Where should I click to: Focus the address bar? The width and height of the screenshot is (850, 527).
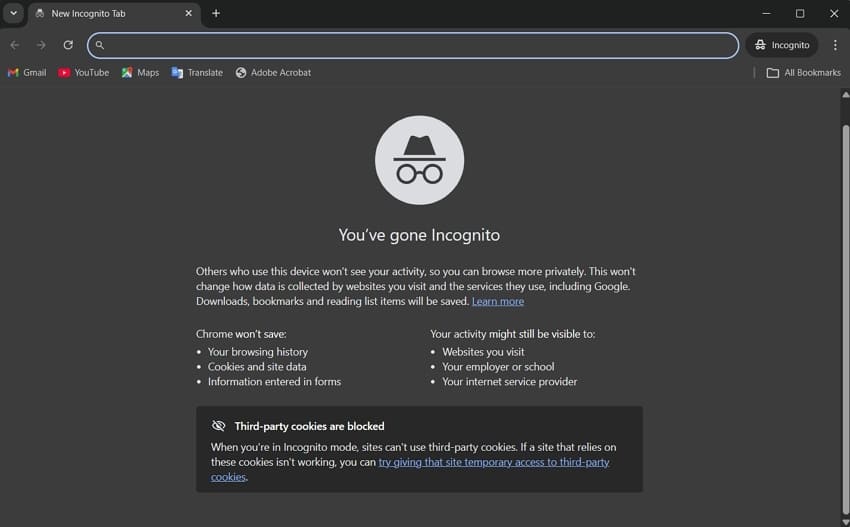[x=413, y=46]
